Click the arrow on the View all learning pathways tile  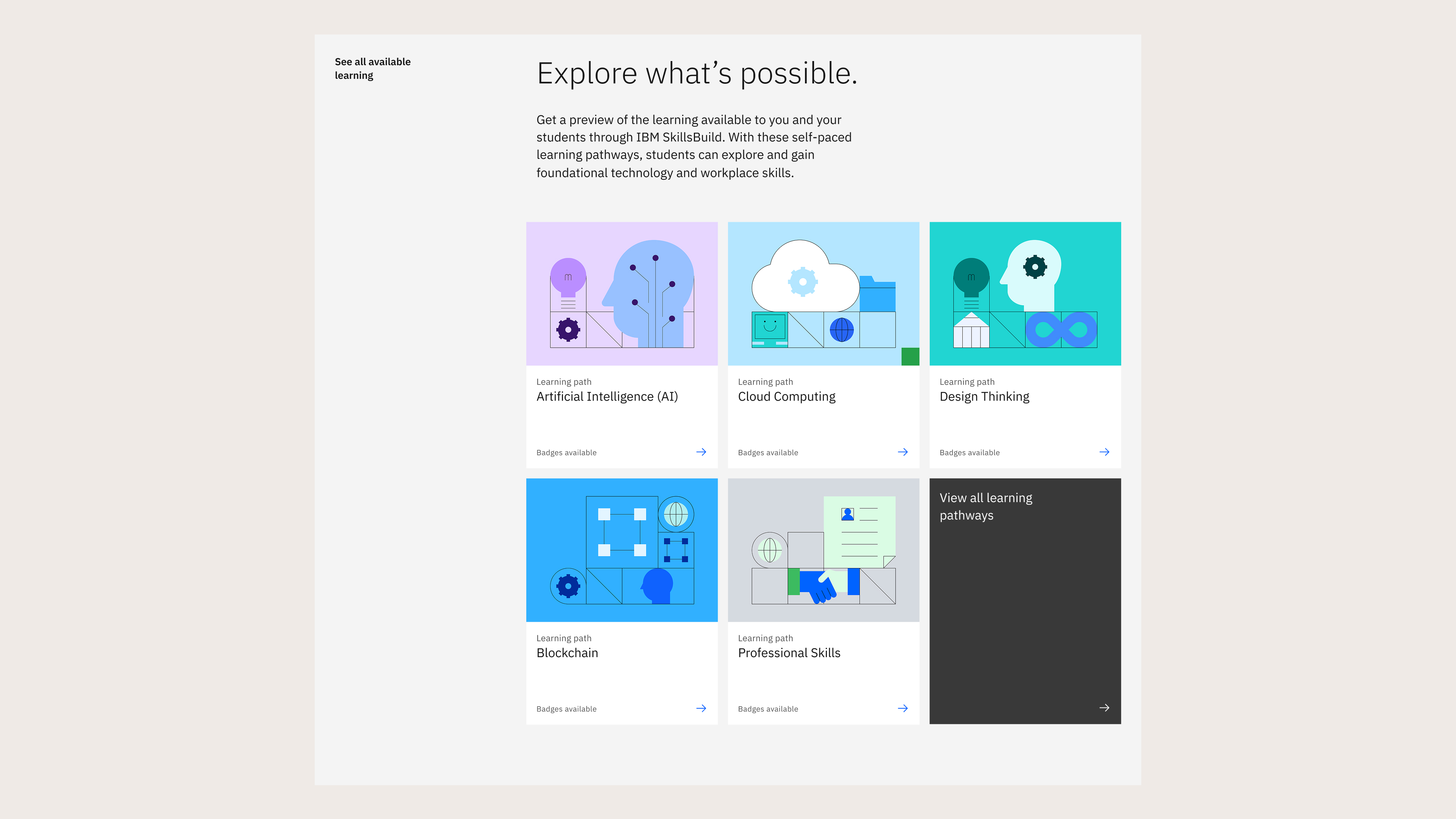pyautogui.click(x=1105, y=708)
